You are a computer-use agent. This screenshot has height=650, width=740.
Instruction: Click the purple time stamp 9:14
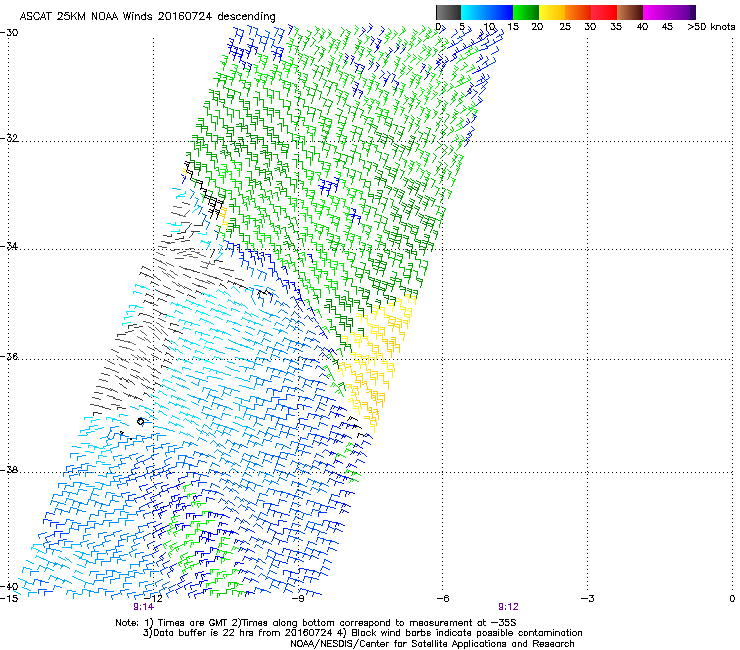tap(143, 607)
